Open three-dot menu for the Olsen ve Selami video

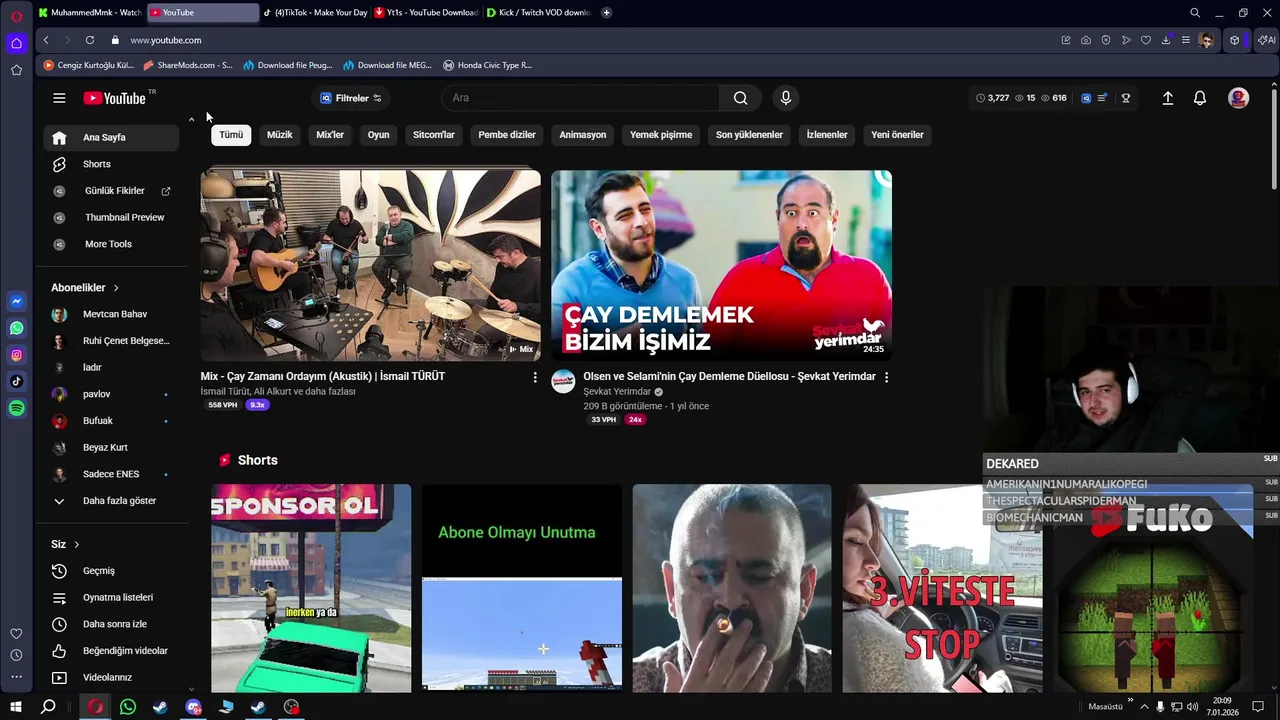886,377
